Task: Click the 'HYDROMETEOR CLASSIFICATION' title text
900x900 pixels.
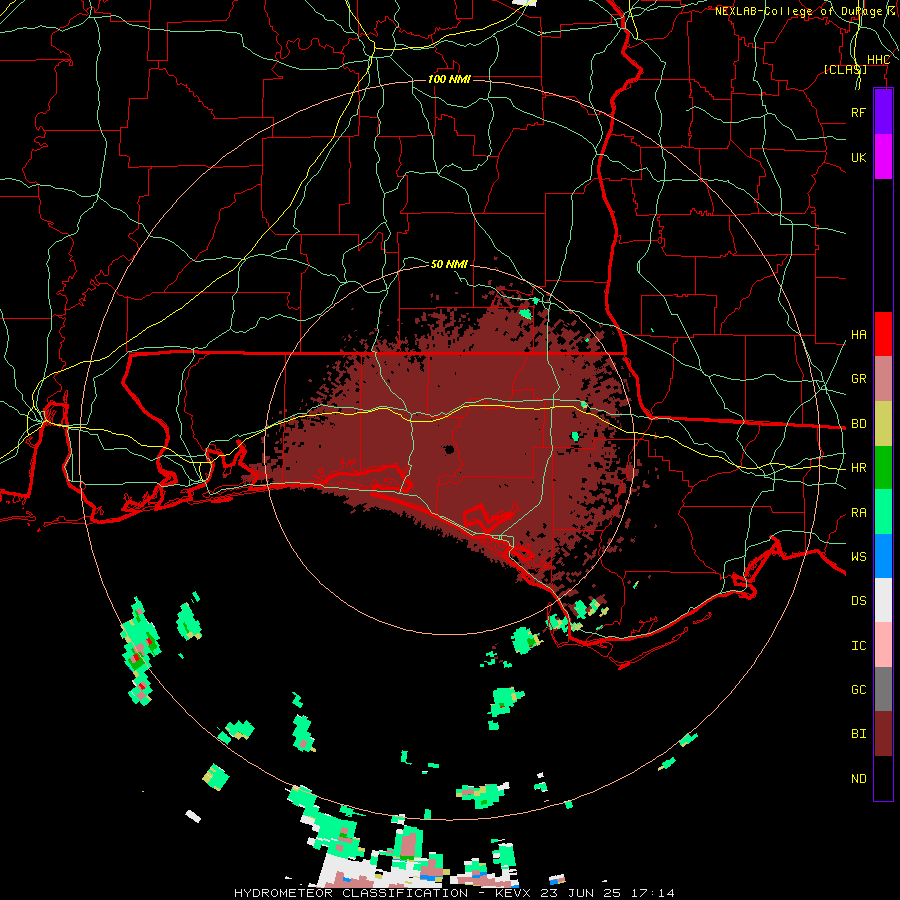Action: 351,893
